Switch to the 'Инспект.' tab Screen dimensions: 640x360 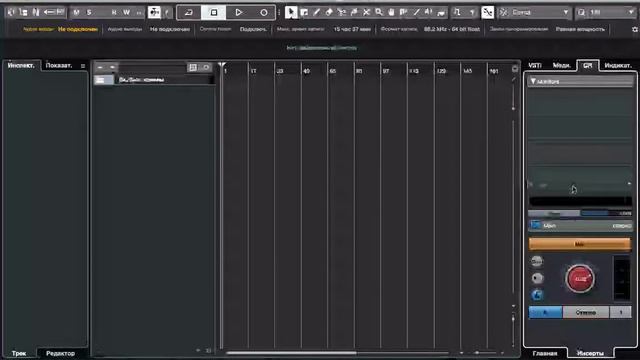tap(21, 65)
